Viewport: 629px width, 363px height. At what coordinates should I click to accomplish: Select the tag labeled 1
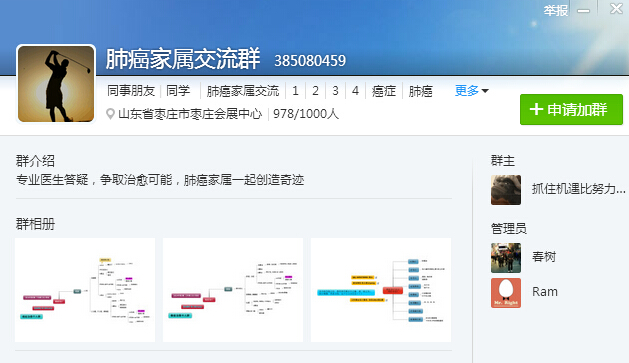pos(295,91)
